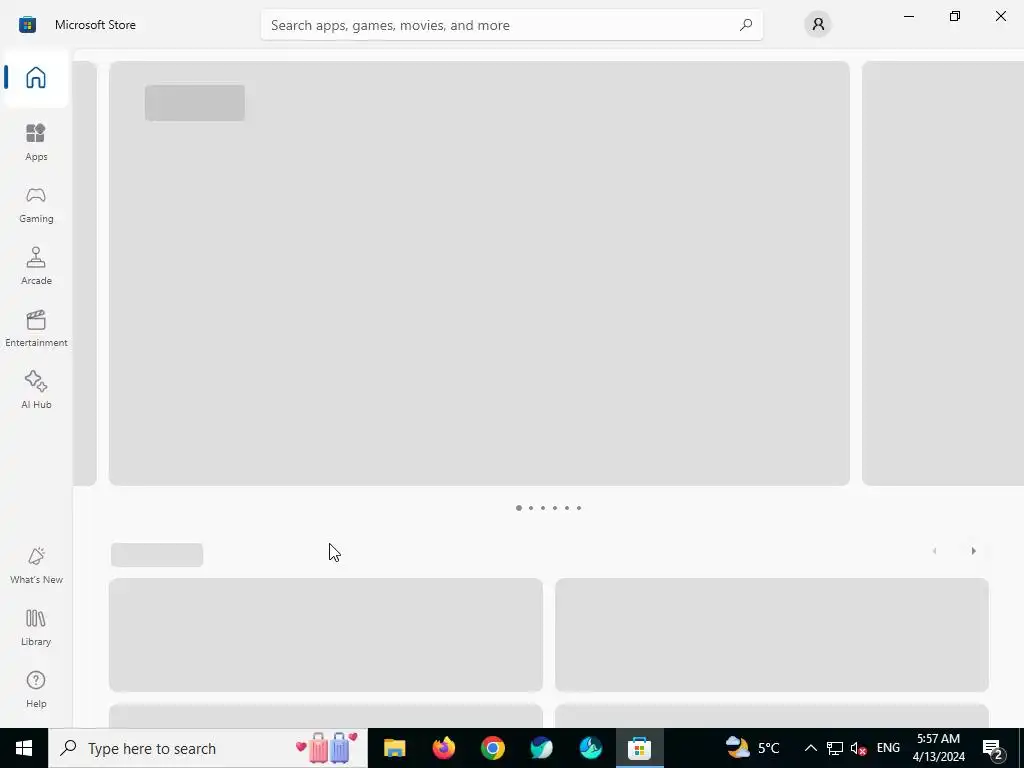Select the first carousel page dot
The width and height of the screenshot is (1024, 768).
tap(519, 507)
